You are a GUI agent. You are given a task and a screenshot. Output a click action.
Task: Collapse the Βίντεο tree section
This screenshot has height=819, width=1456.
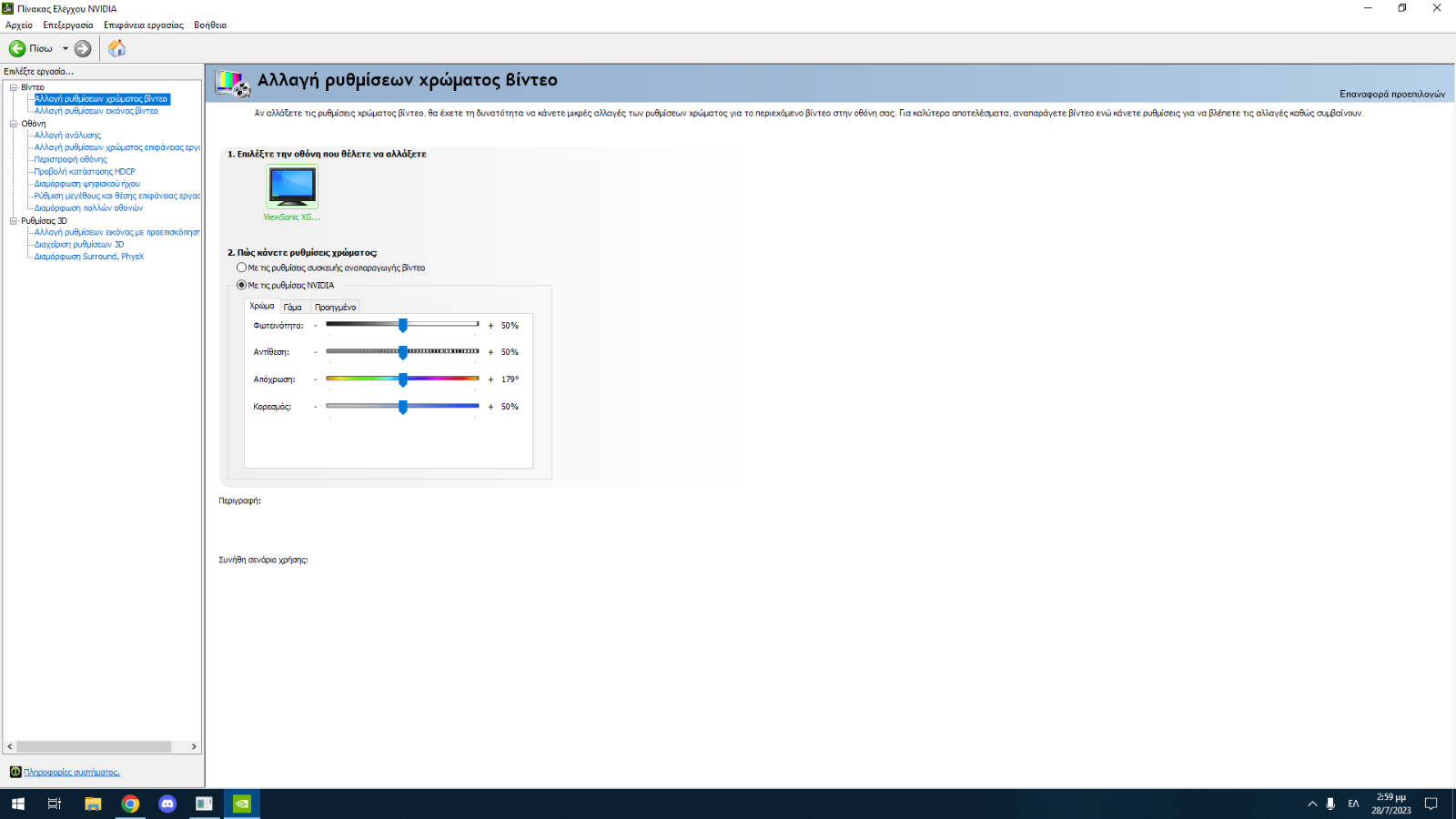(x=14, y=87)
